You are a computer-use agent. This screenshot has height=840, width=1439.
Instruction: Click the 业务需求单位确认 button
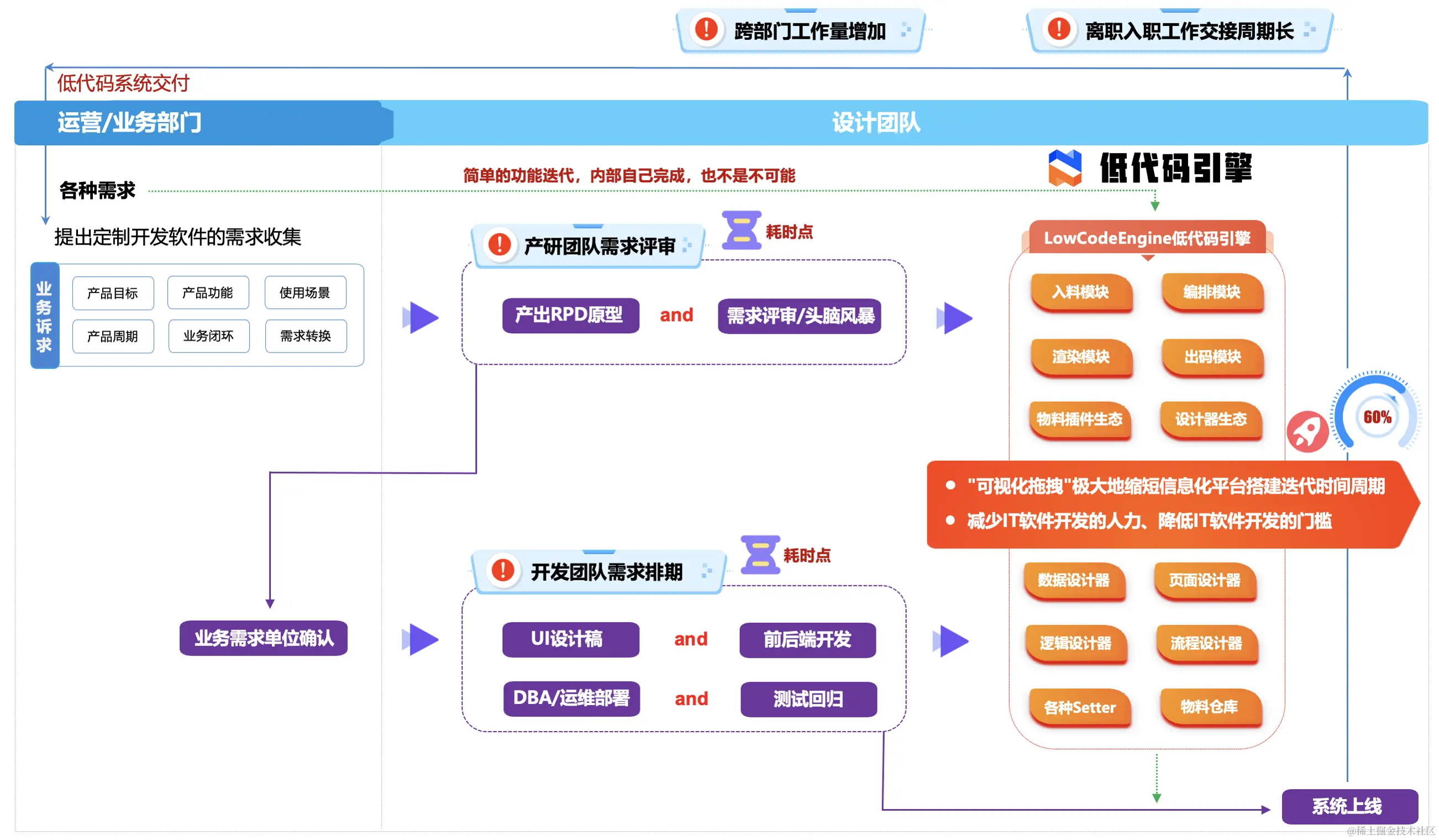coord(263,638)
